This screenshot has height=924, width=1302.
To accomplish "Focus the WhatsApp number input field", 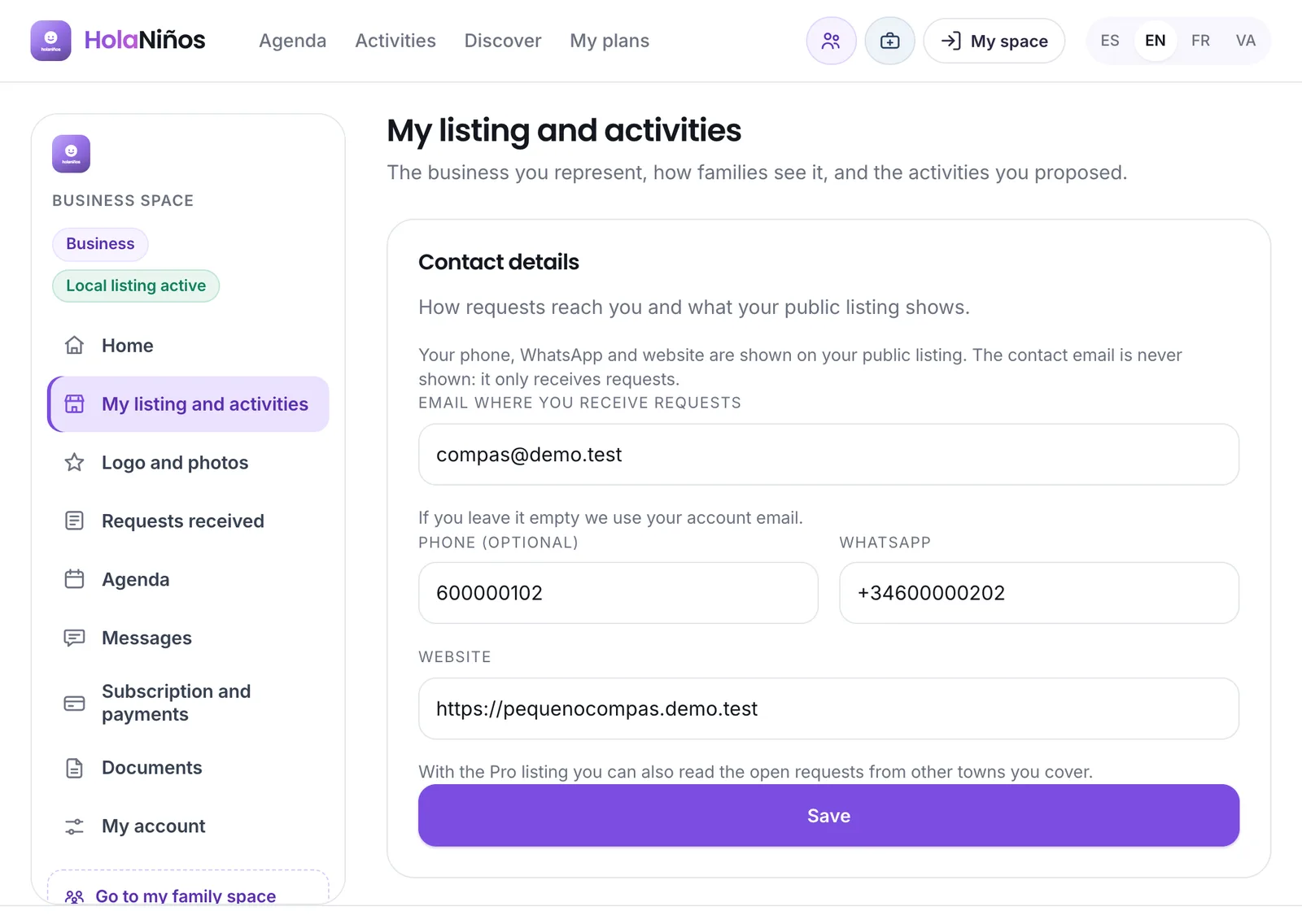I will coord(1039,593).
